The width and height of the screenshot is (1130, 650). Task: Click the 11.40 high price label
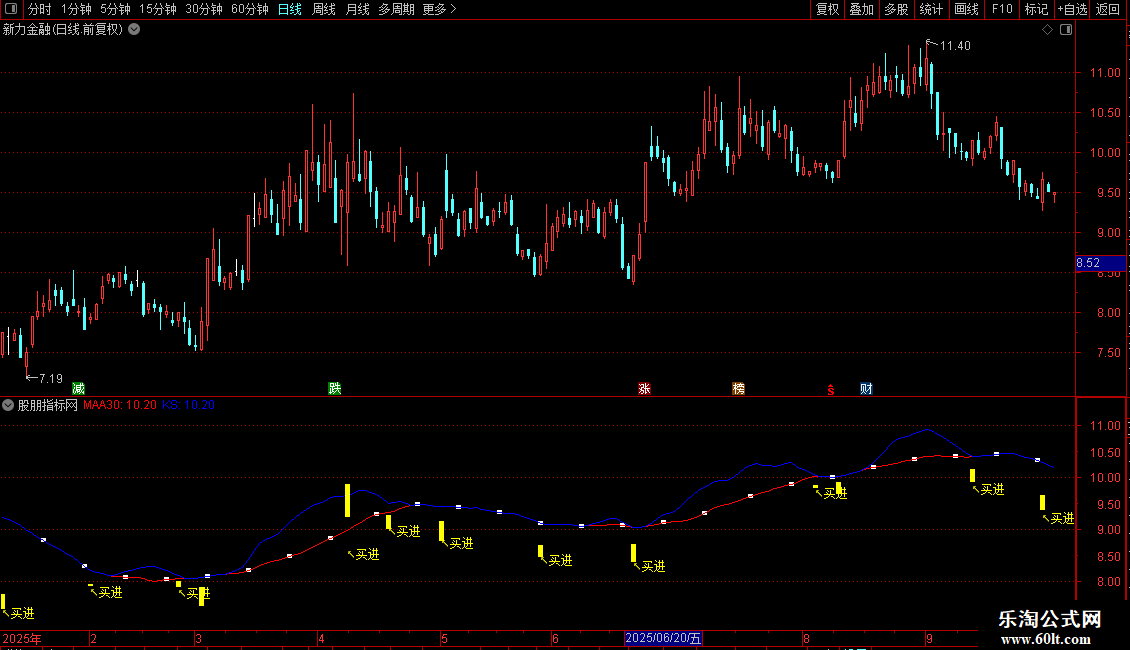click(x=955, y=45)
